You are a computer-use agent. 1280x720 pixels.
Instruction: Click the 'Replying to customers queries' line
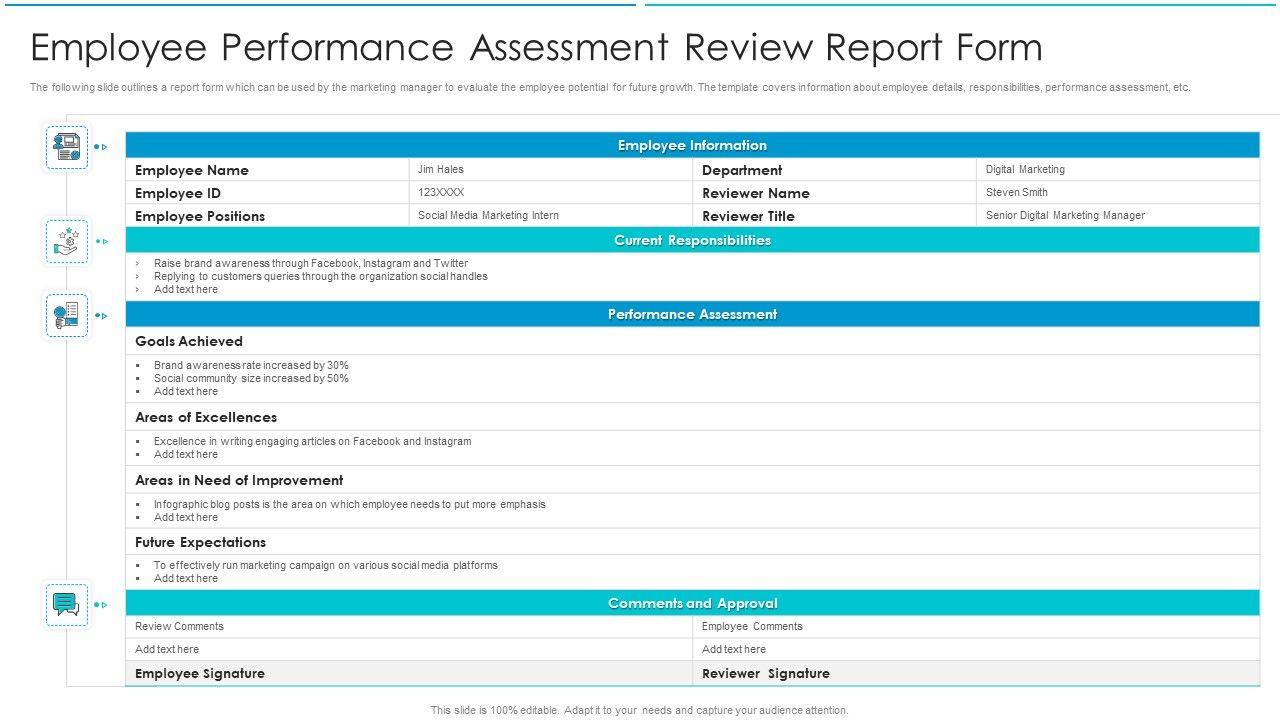321,276
